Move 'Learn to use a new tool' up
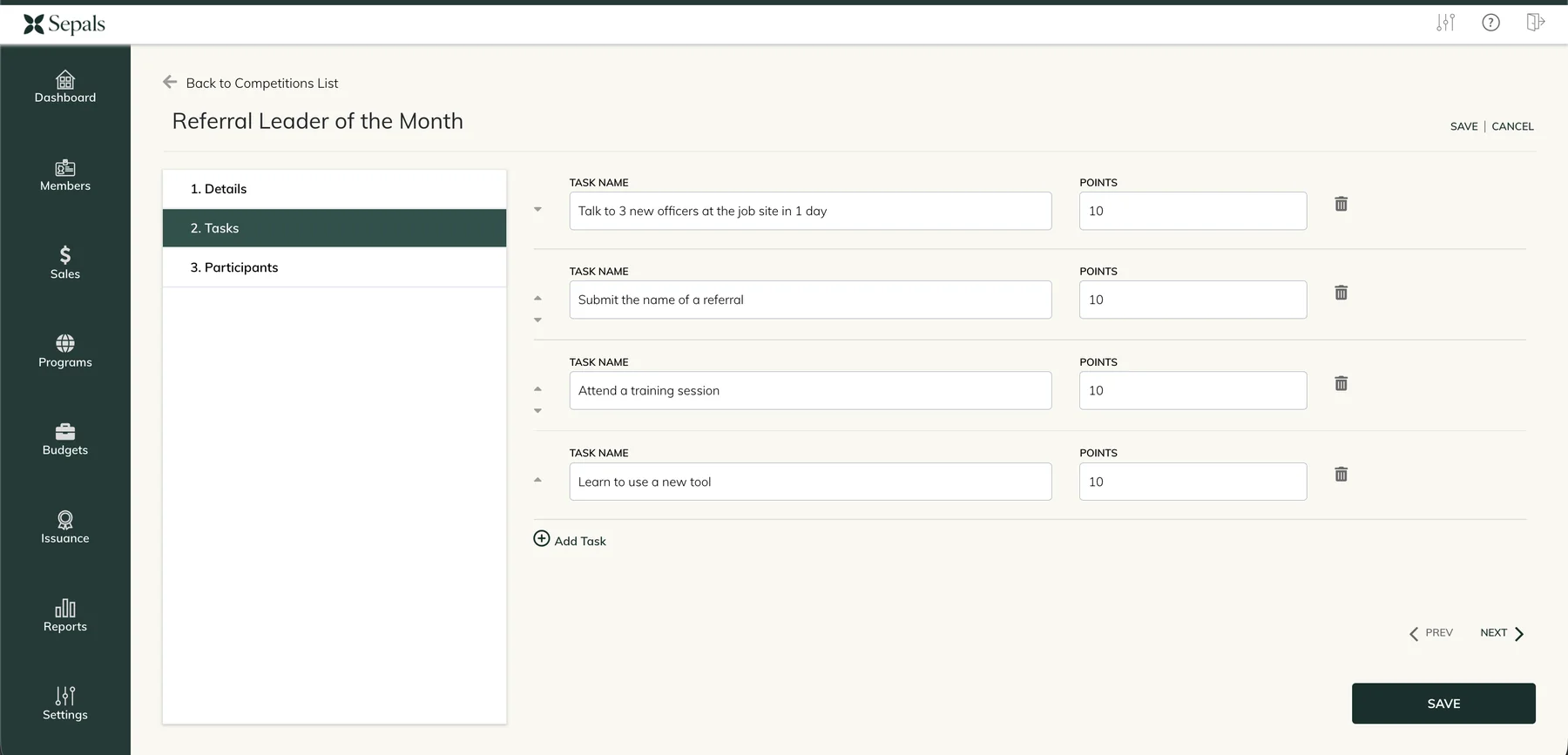Image resolution: width=1568 pixels, height=755 pixels. point(537,480)
